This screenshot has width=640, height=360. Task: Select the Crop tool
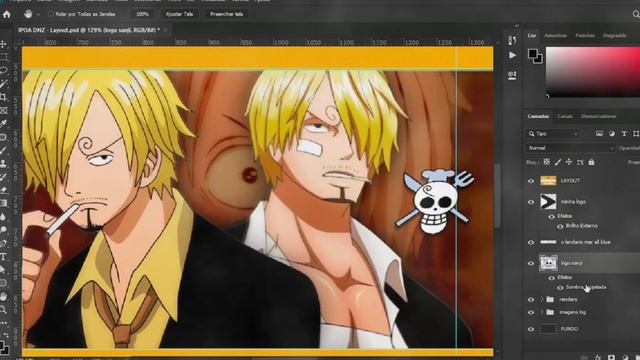pos(4,97)
